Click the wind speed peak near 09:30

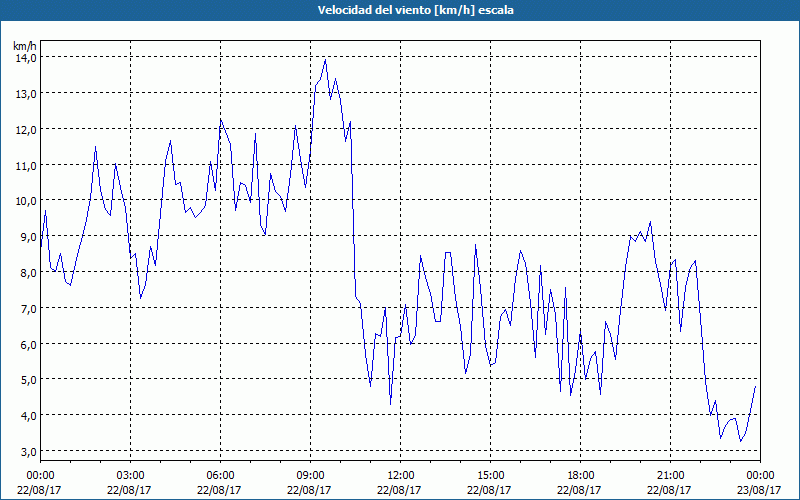[325, 60]
